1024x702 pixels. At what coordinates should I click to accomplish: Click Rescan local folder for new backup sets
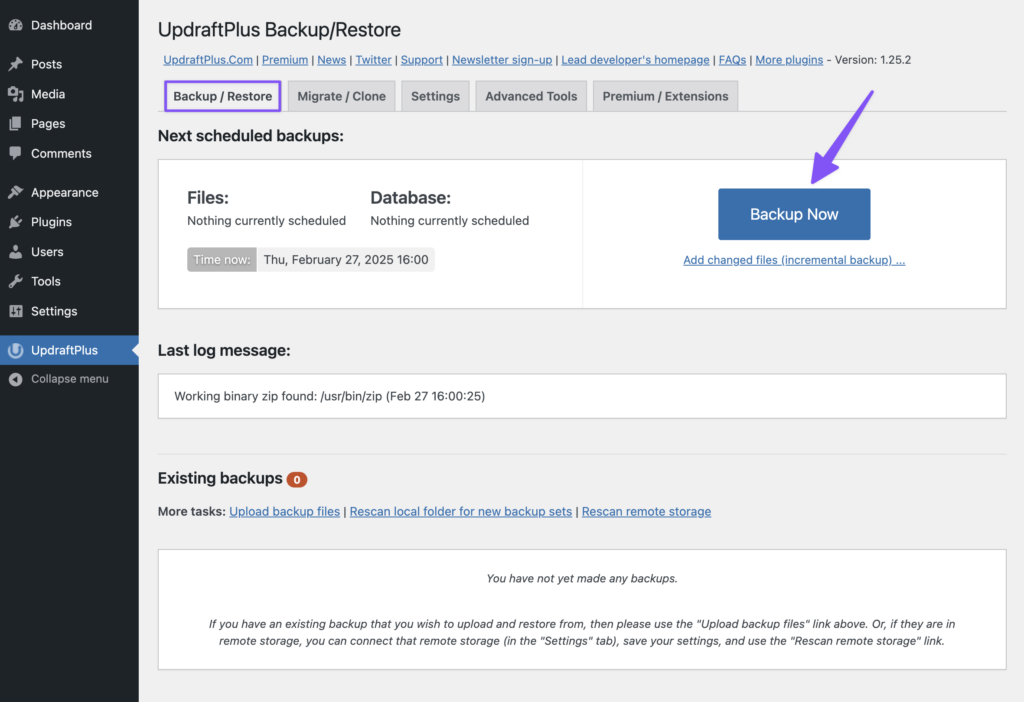(x=461, y=511)
